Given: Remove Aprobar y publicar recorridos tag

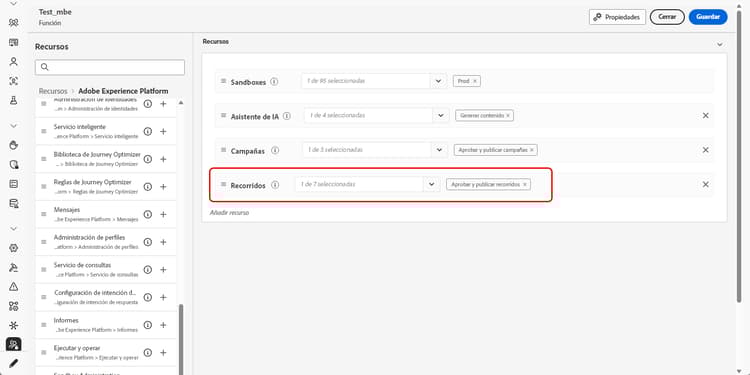Looking at the screenshot, I should 525,185.
